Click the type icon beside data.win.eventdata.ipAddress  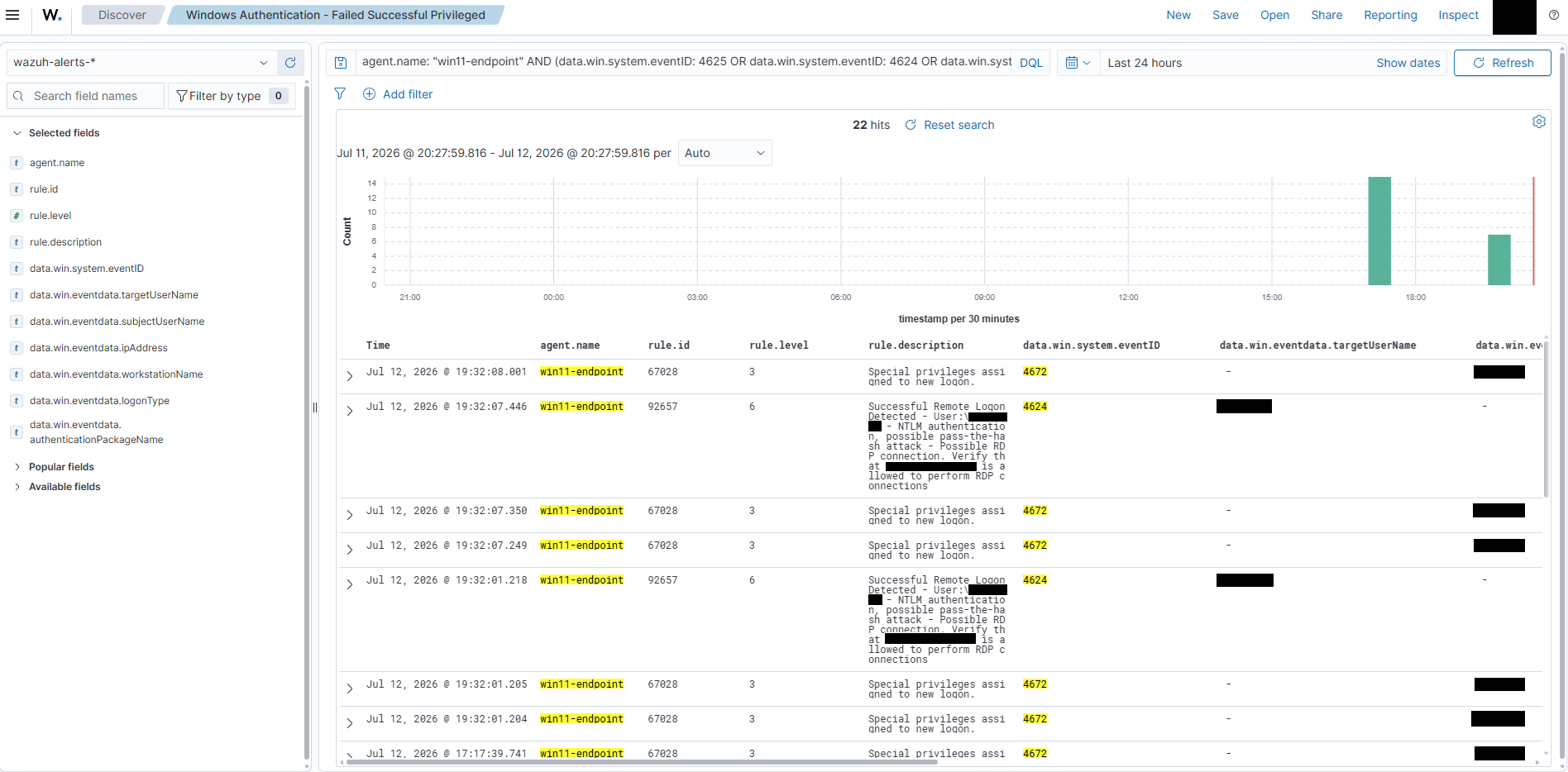[x=17, y=348]
